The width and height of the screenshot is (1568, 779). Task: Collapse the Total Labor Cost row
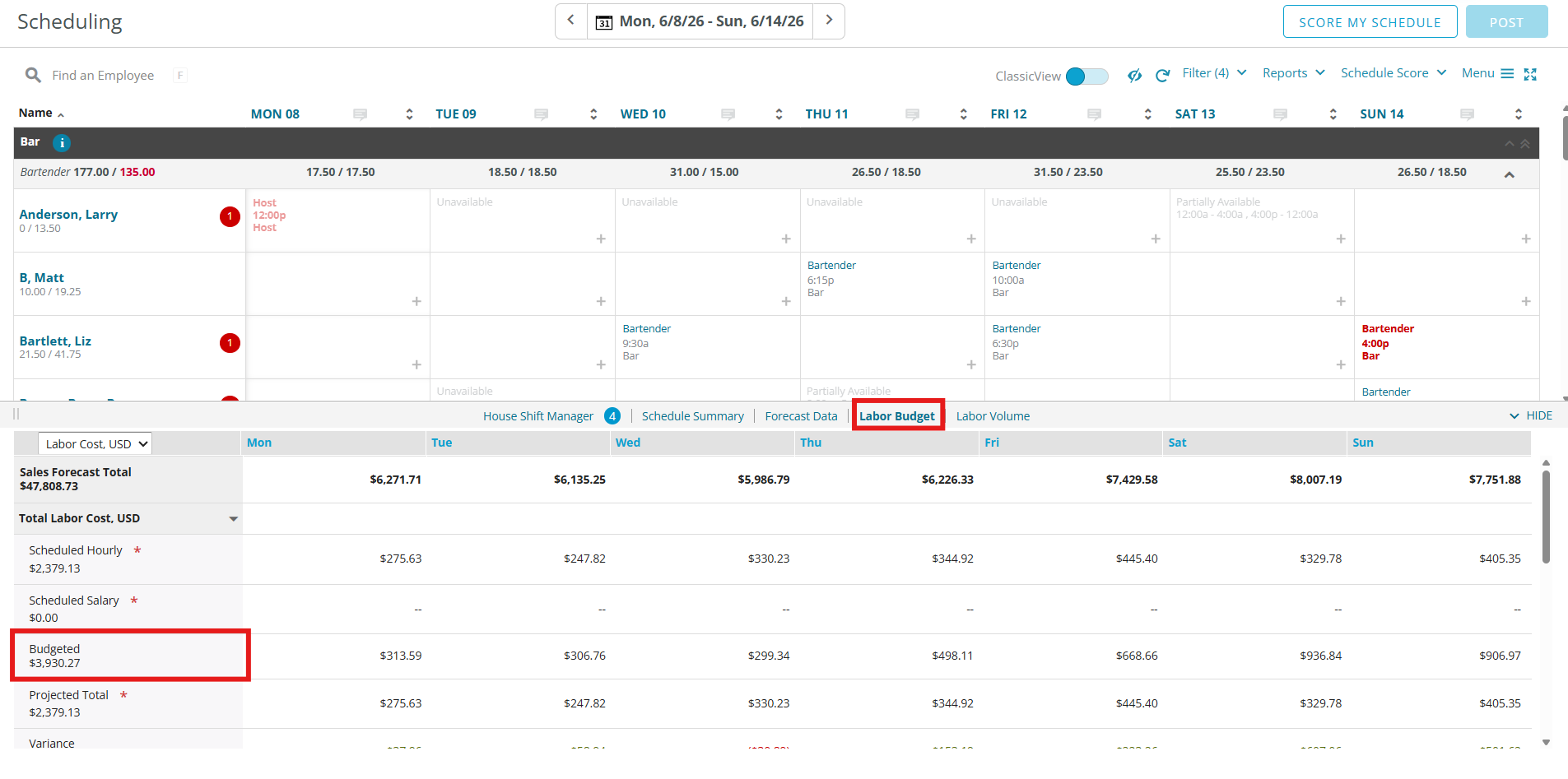tap(234, 519)
